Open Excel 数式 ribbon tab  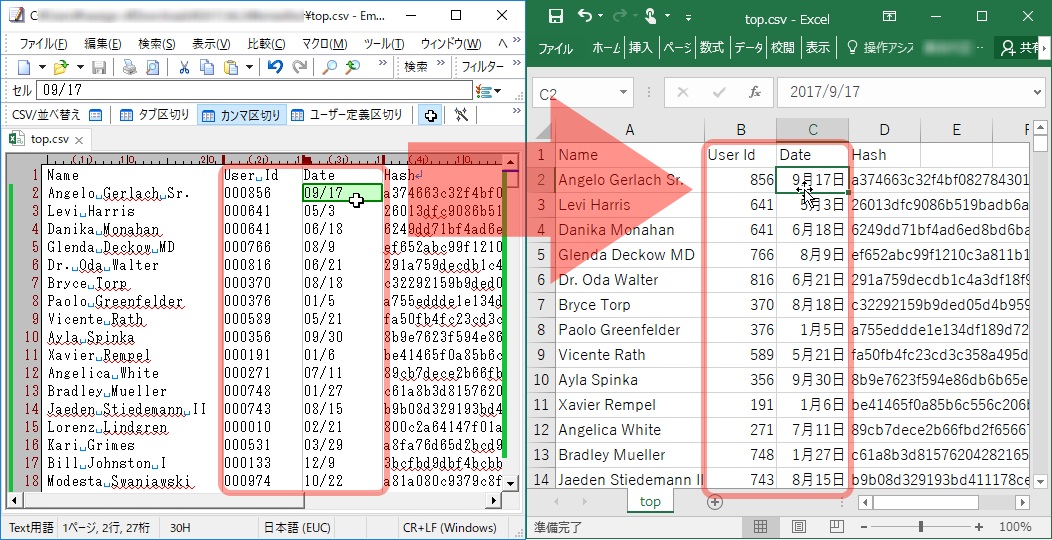[x=712, y=48]
